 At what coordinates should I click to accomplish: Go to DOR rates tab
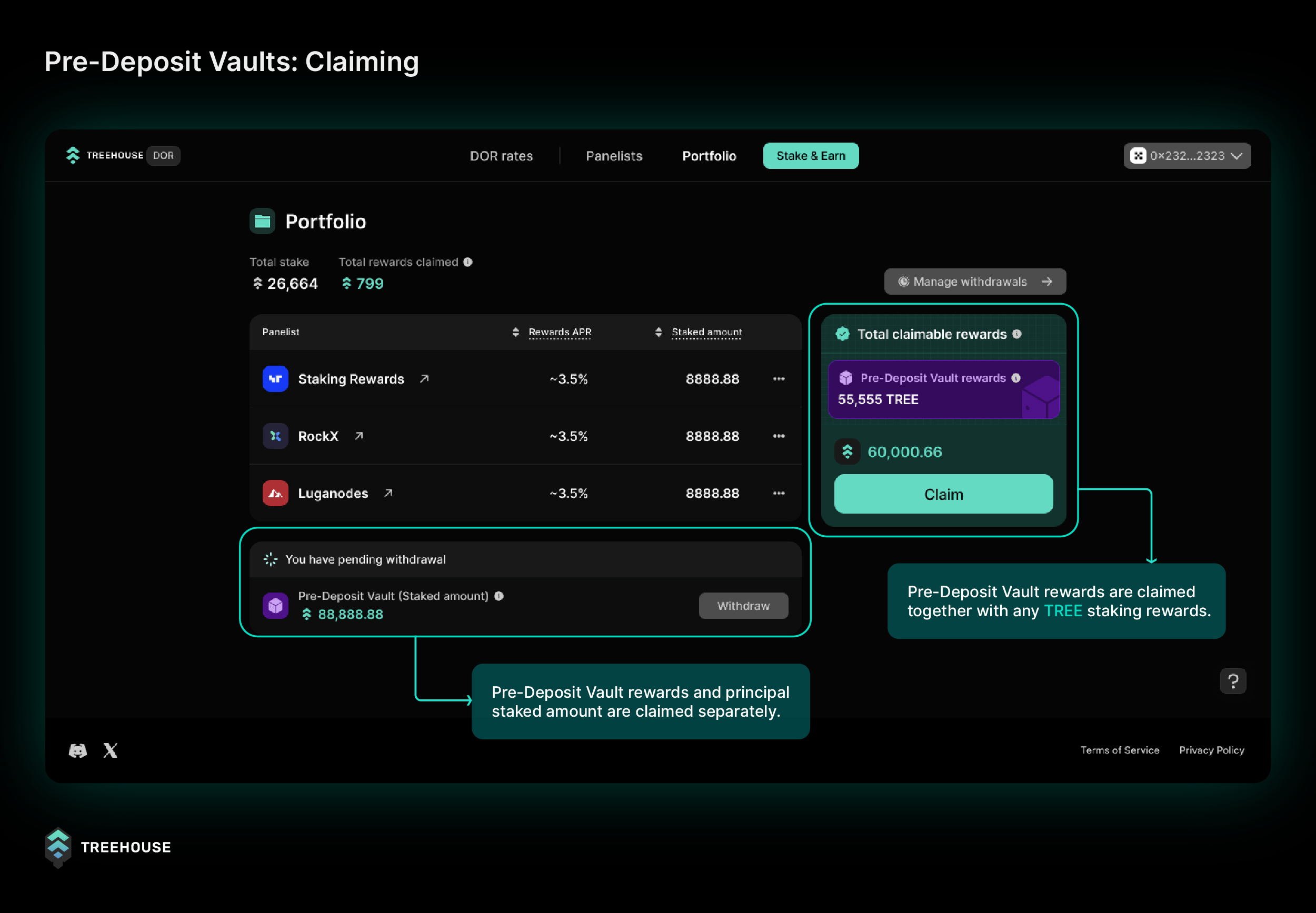click(501, 156)
